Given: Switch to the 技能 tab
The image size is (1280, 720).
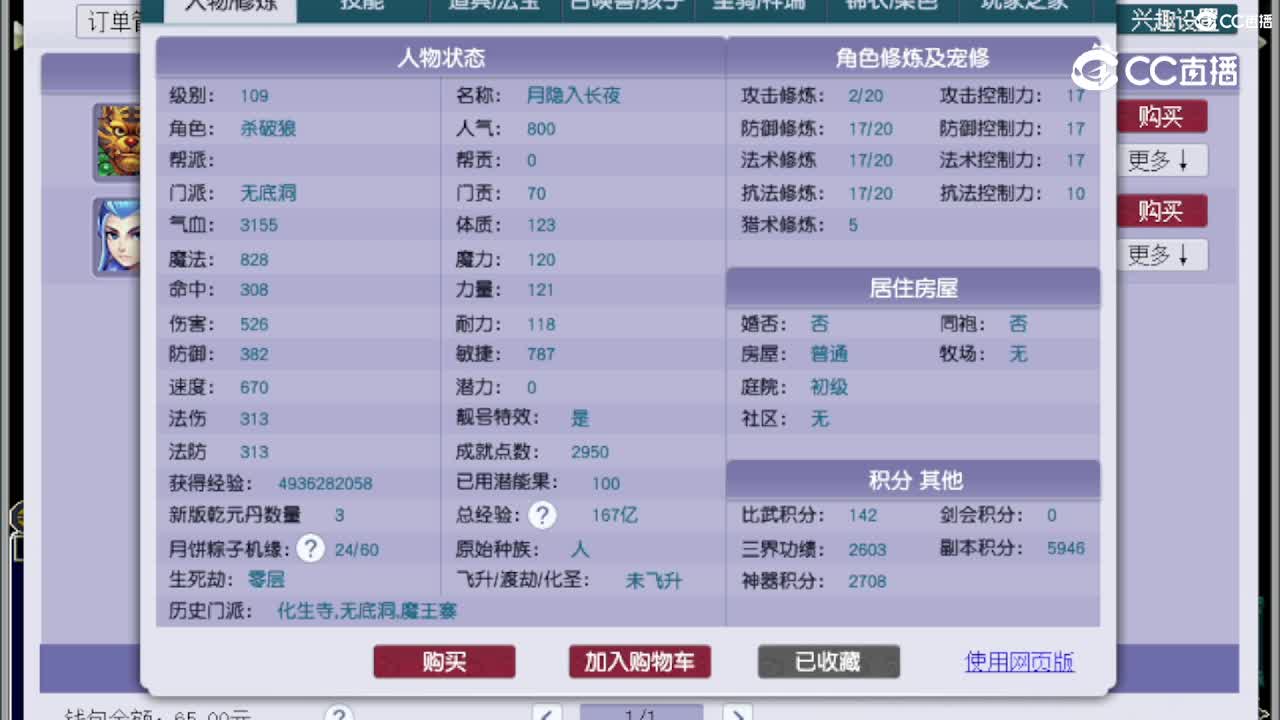Looking at the screenshot, I should coord(361,6).
